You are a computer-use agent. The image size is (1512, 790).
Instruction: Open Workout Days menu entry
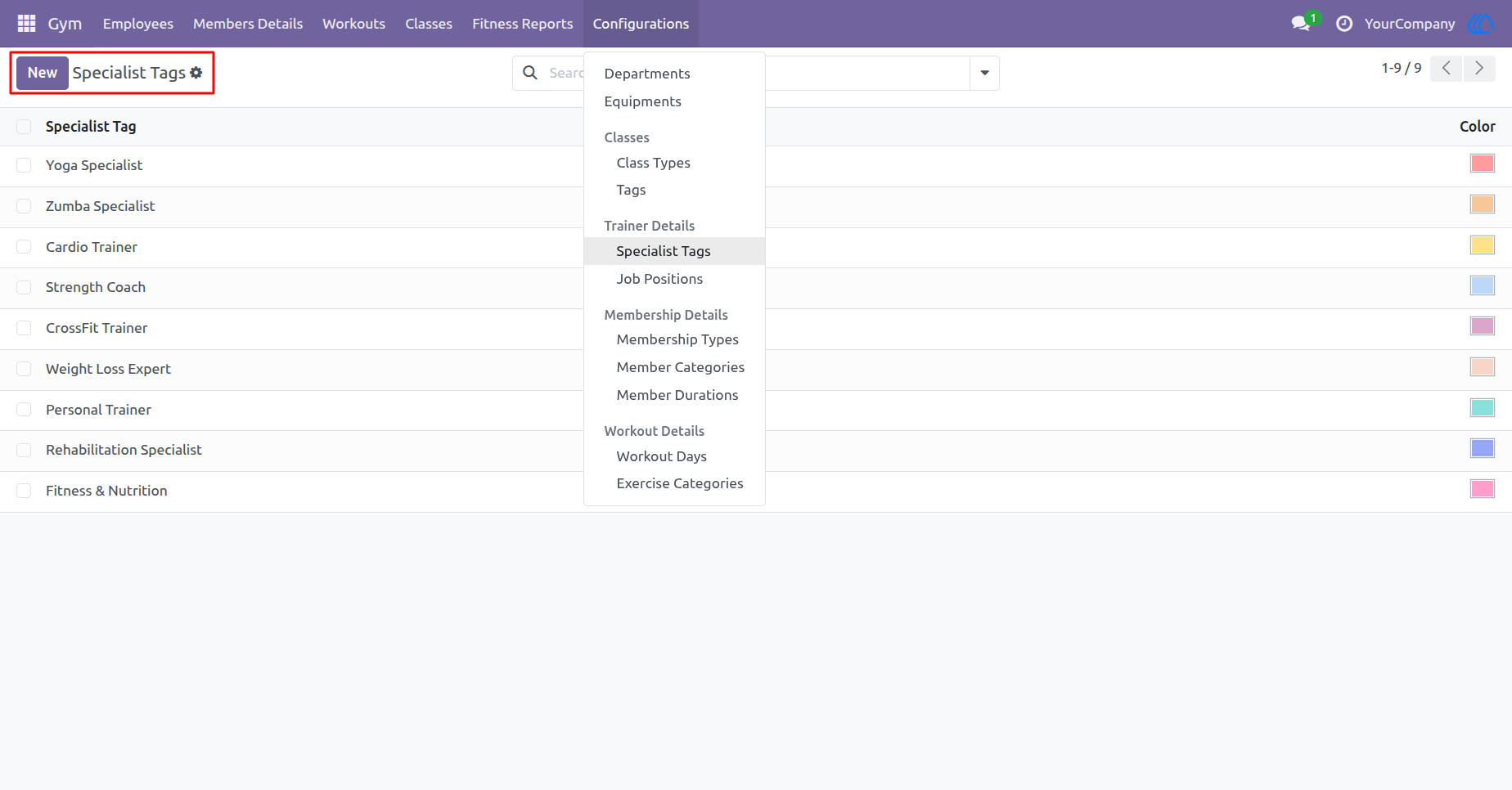(x=662, y=456)
